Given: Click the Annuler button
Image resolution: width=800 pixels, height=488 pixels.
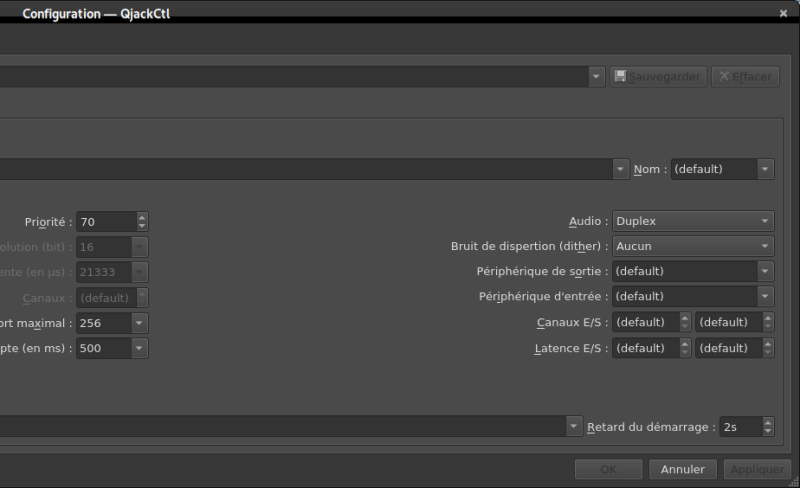Looking at the screenshot, I should (683, 469).
